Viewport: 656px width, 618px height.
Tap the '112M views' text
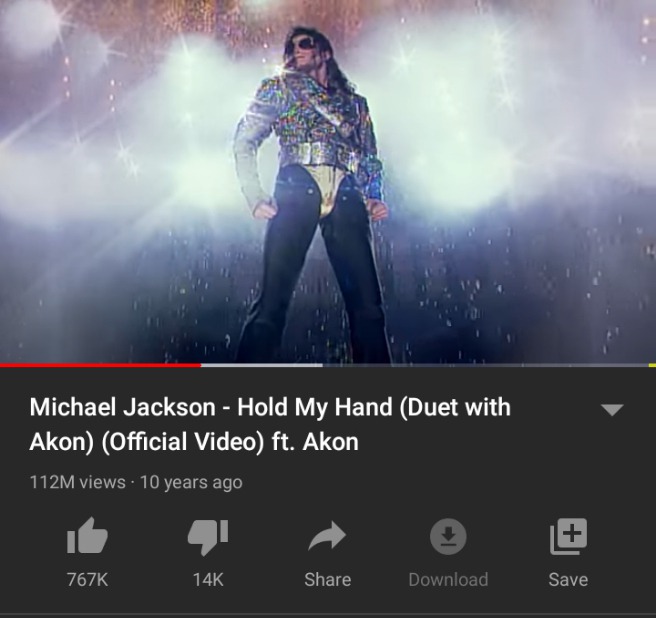pos(77,482)
